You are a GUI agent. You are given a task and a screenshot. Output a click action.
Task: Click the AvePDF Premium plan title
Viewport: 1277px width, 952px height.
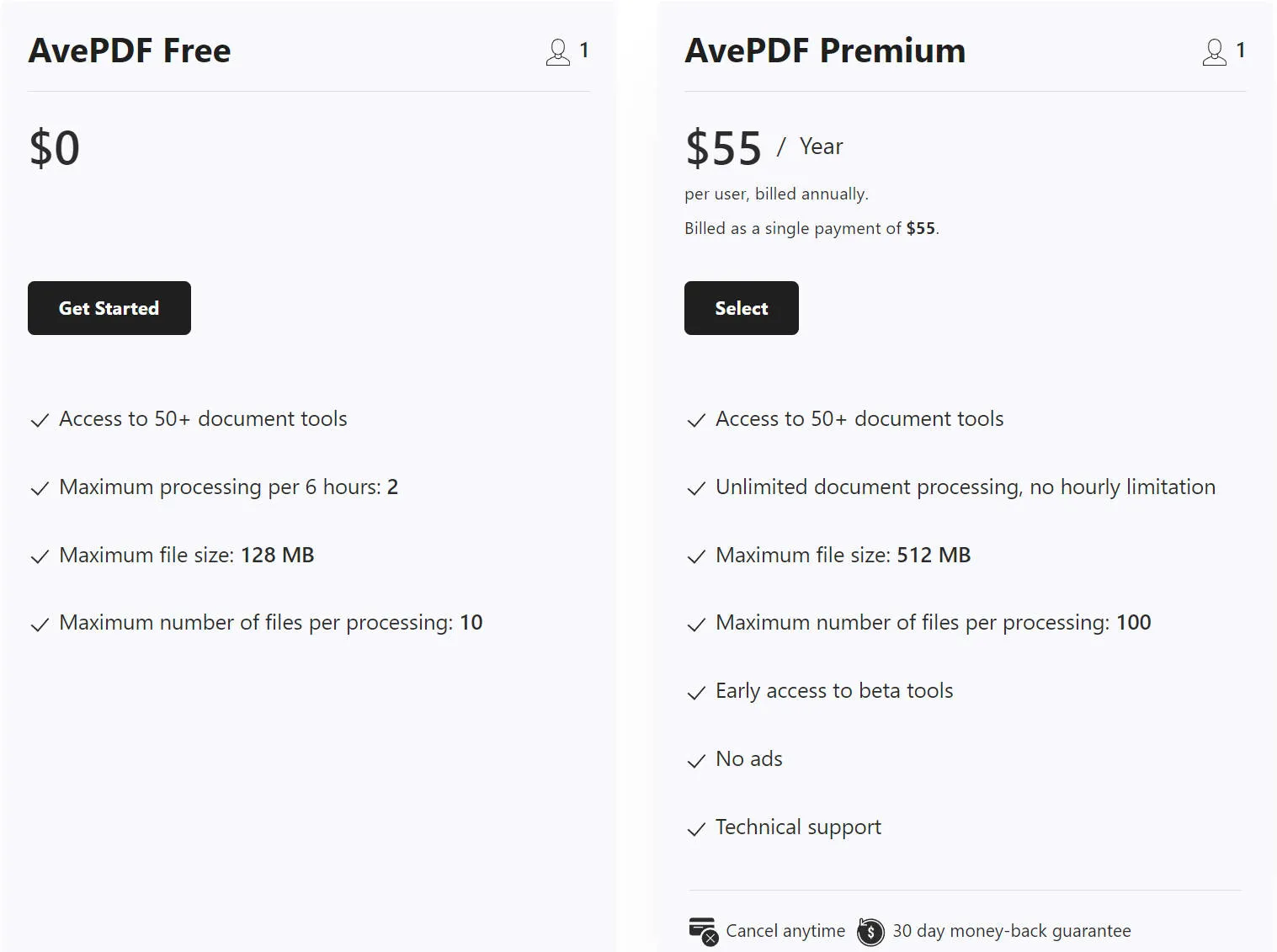click(x=824, y=51)
